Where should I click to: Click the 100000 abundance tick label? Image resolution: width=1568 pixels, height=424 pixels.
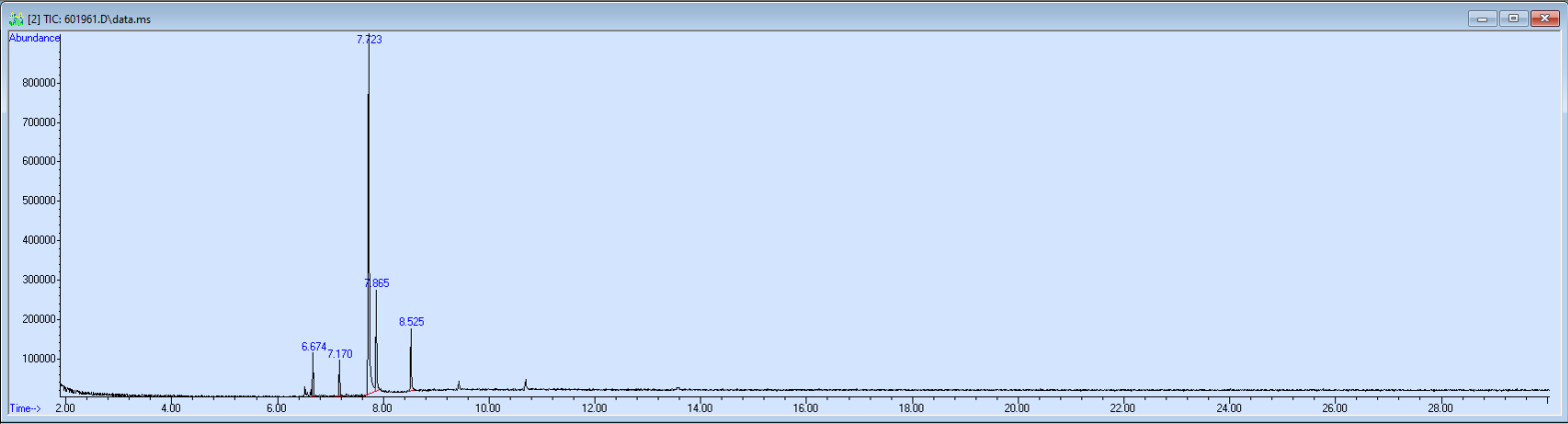click(x=39, y=359)
